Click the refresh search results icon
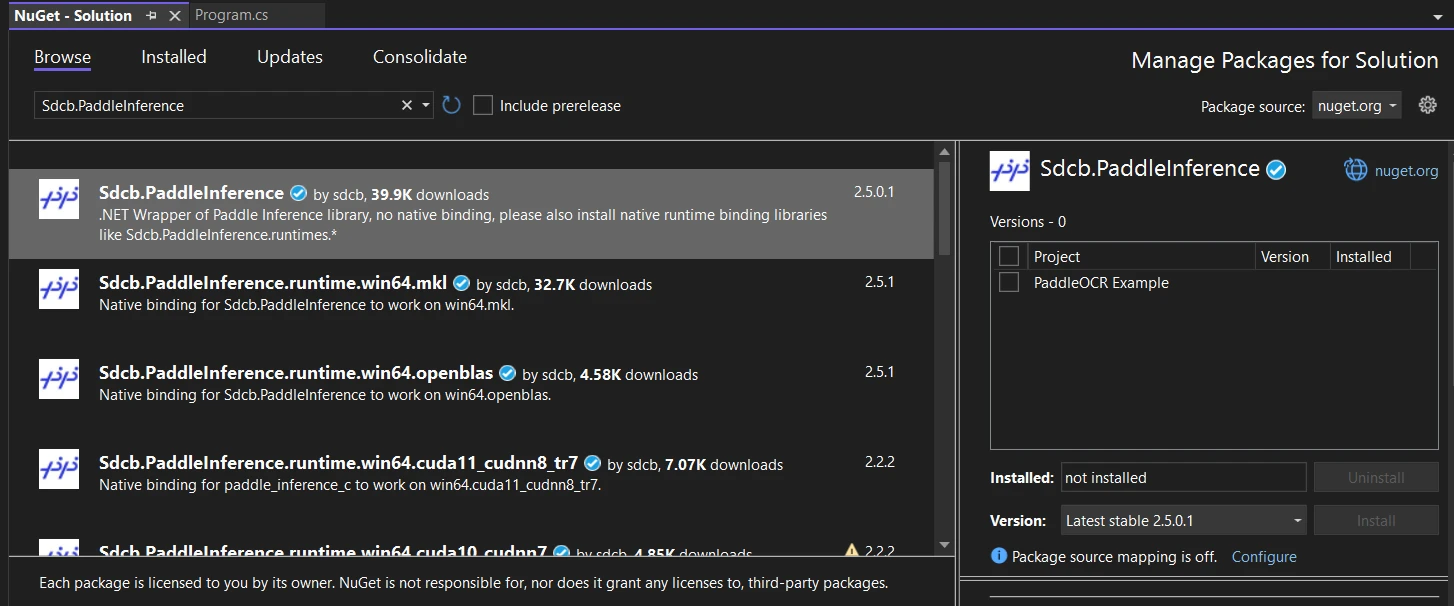This screenshot has width=1454, height=606. [x=451, y=105]
